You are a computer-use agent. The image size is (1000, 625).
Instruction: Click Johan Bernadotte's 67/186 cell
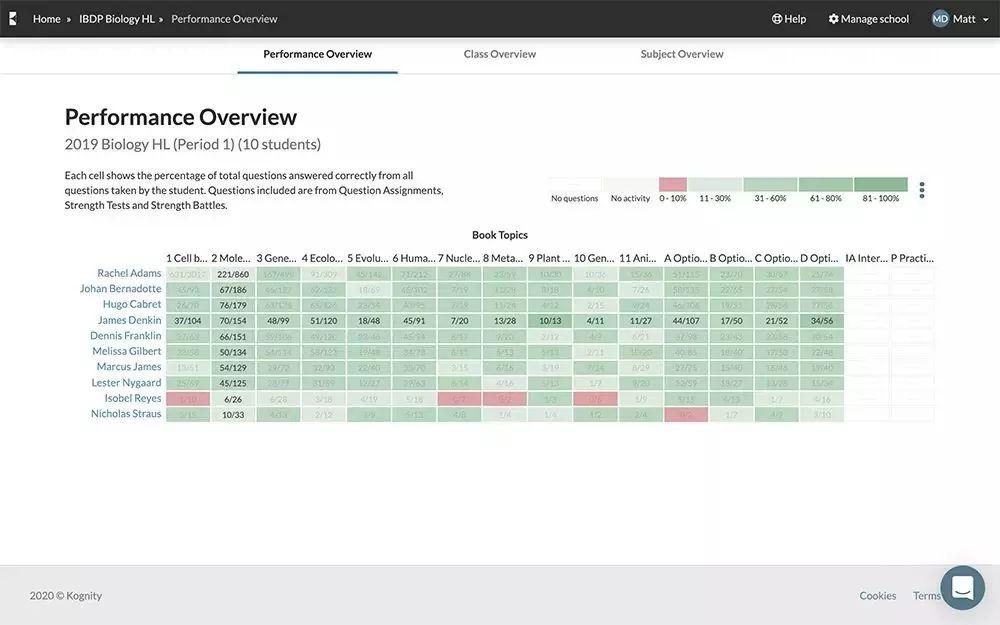point(233,290)
